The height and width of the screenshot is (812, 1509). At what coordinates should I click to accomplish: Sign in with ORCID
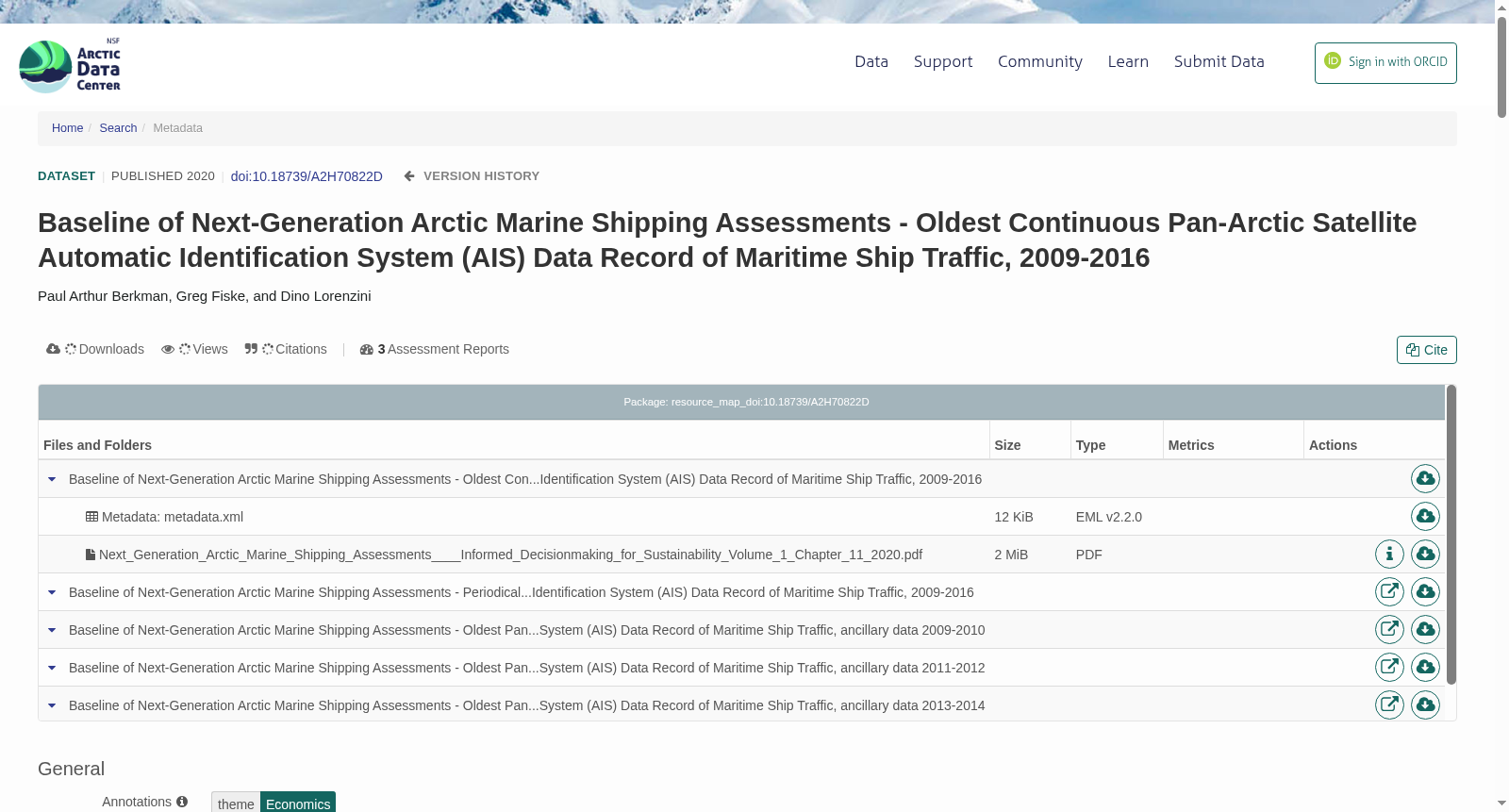1385,63
